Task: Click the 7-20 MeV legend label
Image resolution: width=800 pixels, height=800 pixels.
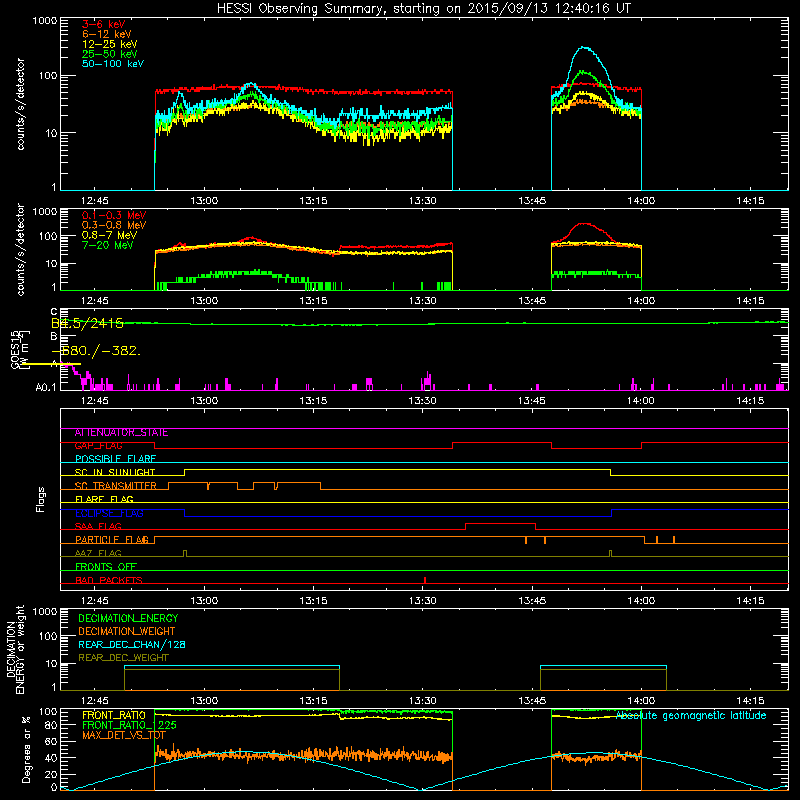Action: [107, 245]
